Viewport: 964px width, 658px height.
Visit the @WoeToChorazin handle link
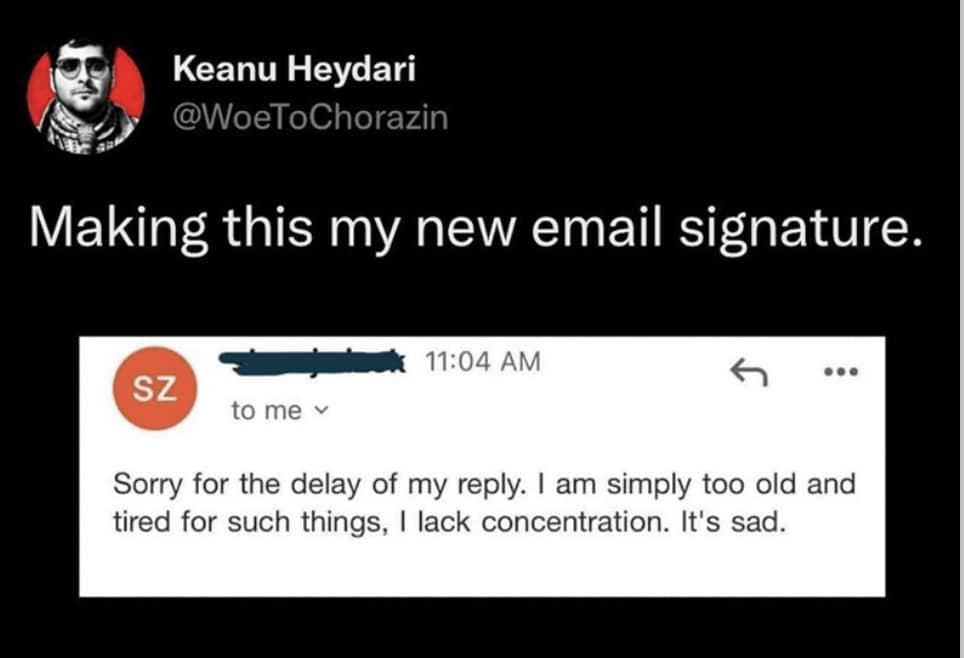pos(310,117)
